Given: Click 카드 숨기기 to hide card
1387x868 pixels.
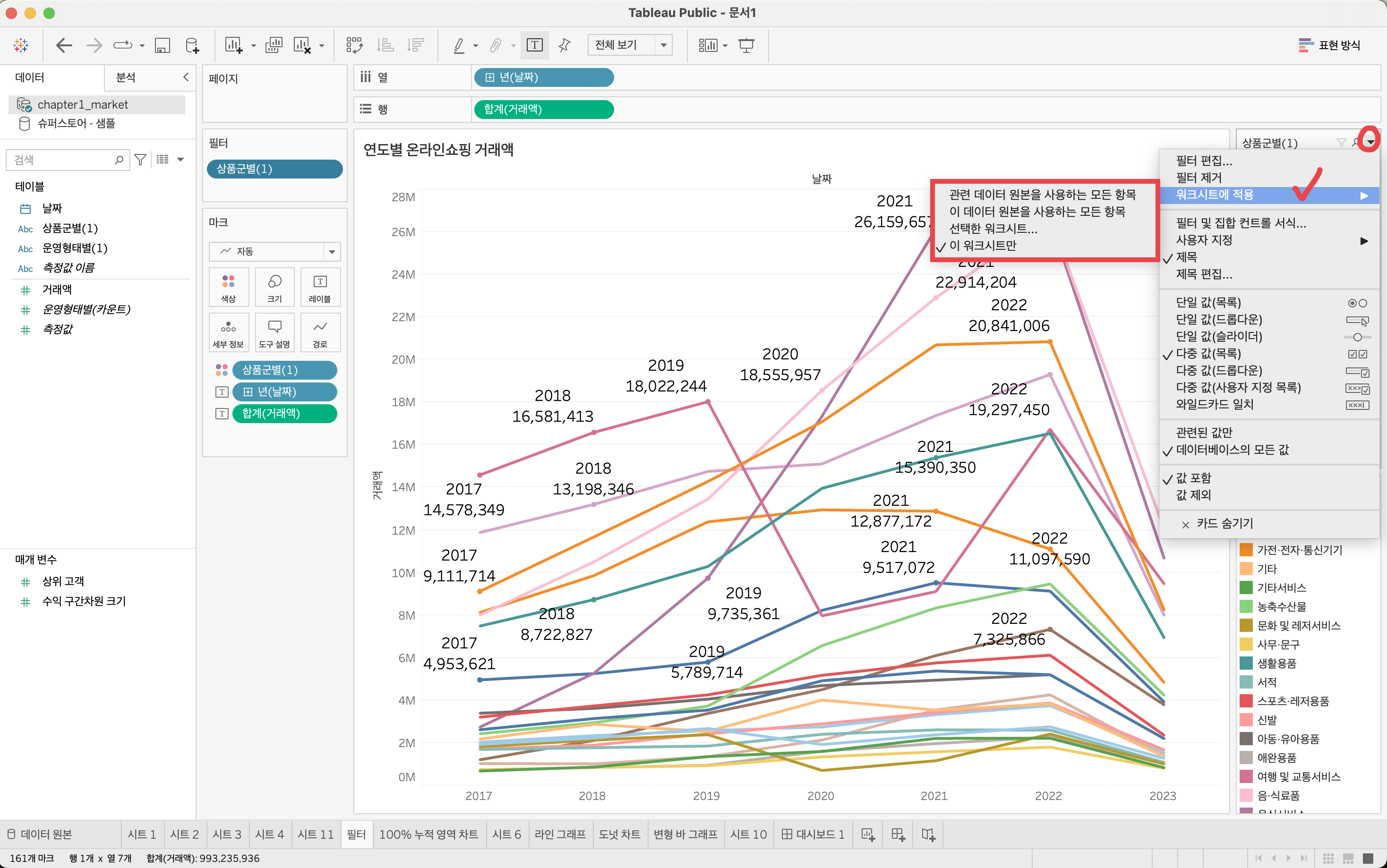Looking at the screenshot, I should [x=1224, y=524].
